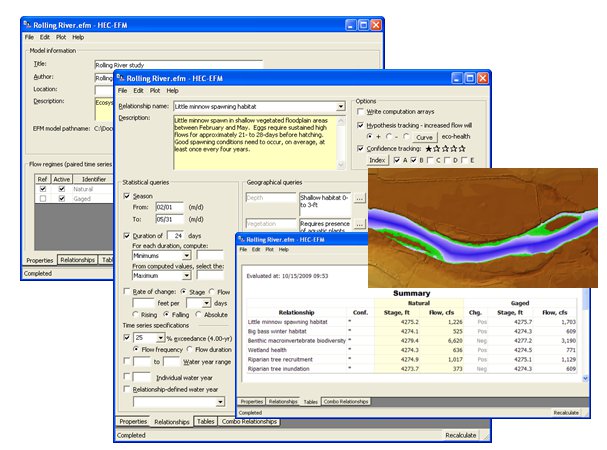This screenshot has height=450, width=607.
Task: Click the Duration days input field
Action: (x=175, y=235)
